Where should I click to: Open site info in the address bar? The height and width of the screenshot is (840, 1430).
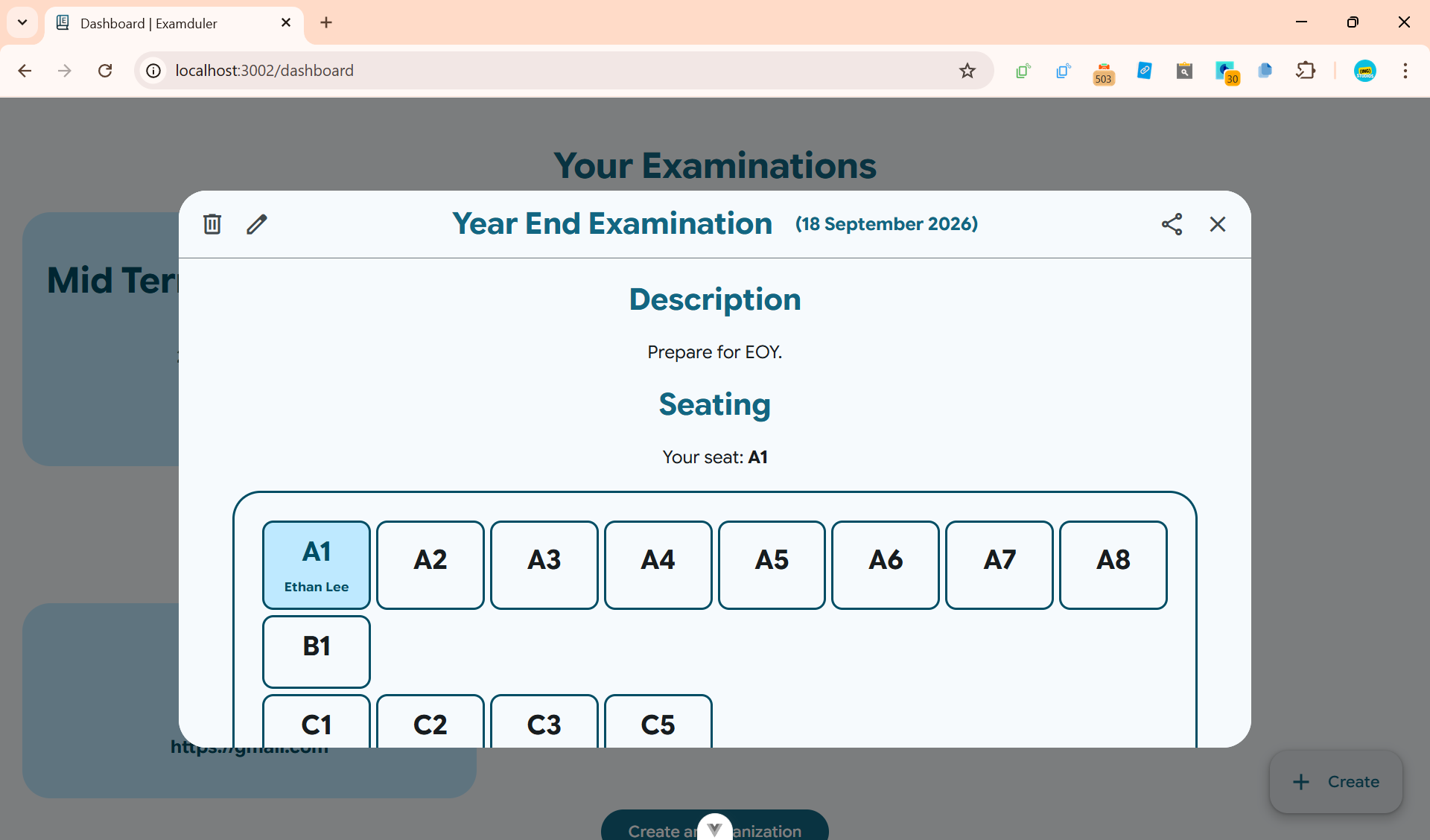pos(153,71)
